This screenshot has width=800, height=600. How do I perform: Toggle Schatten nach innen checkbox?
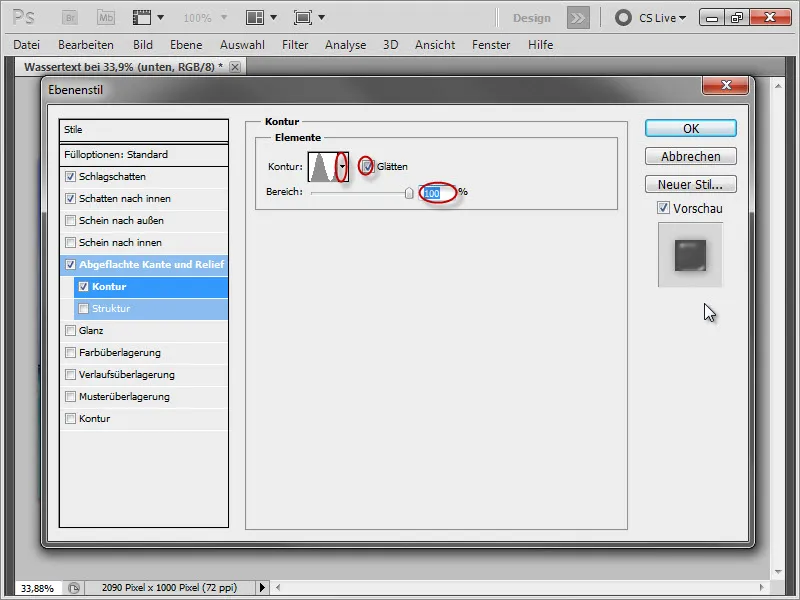click(70, 198)
